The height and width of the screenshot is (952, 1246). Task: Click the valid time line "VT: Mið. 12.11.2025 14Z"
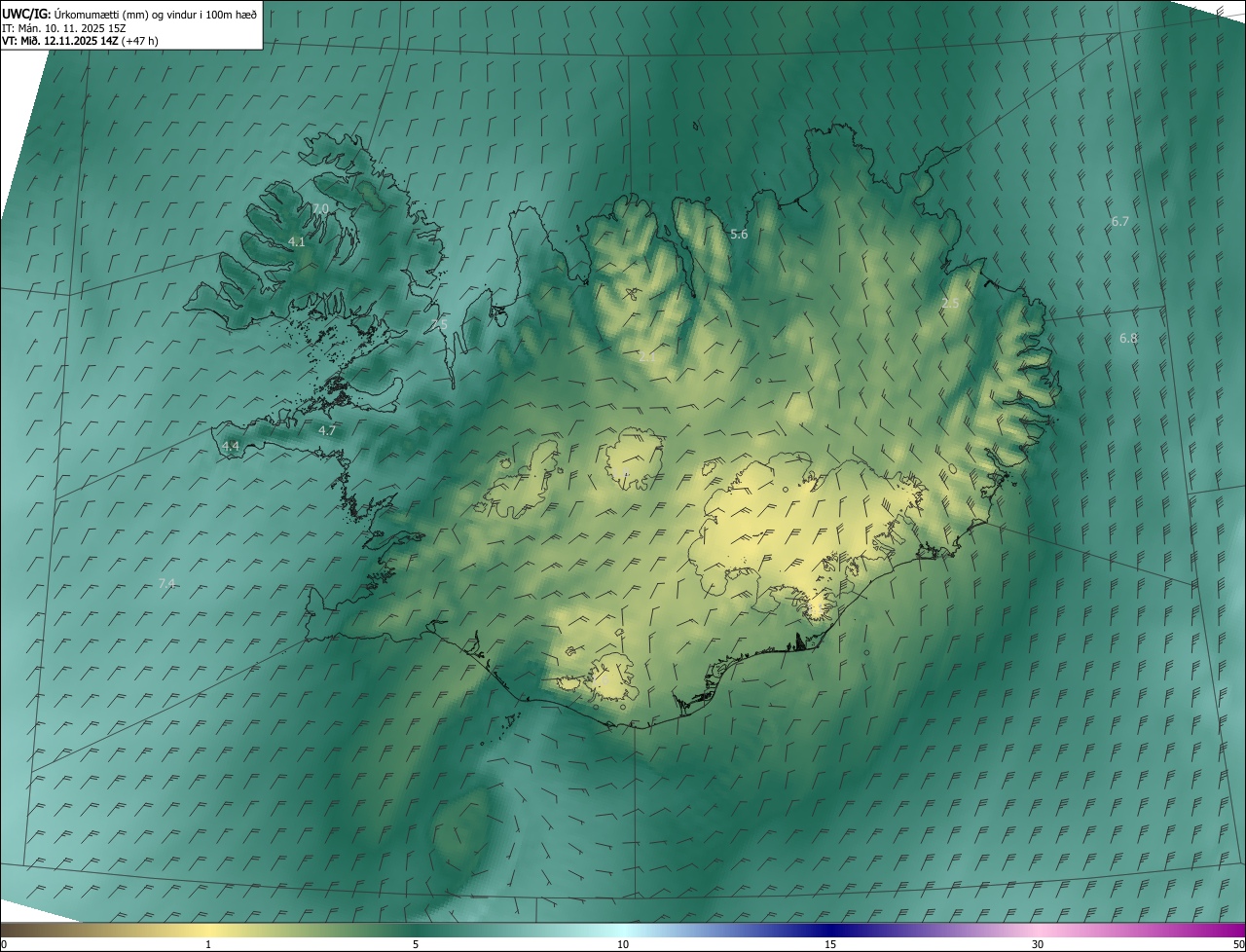point(60,41)
